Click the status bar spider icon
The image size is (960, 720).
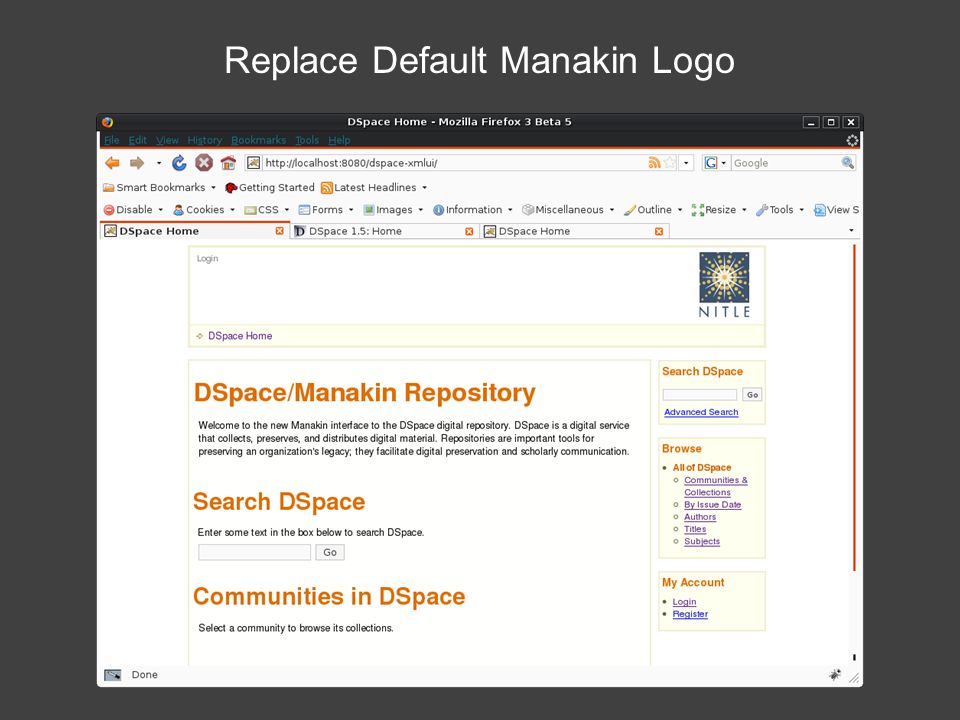[x=834, y=675]
